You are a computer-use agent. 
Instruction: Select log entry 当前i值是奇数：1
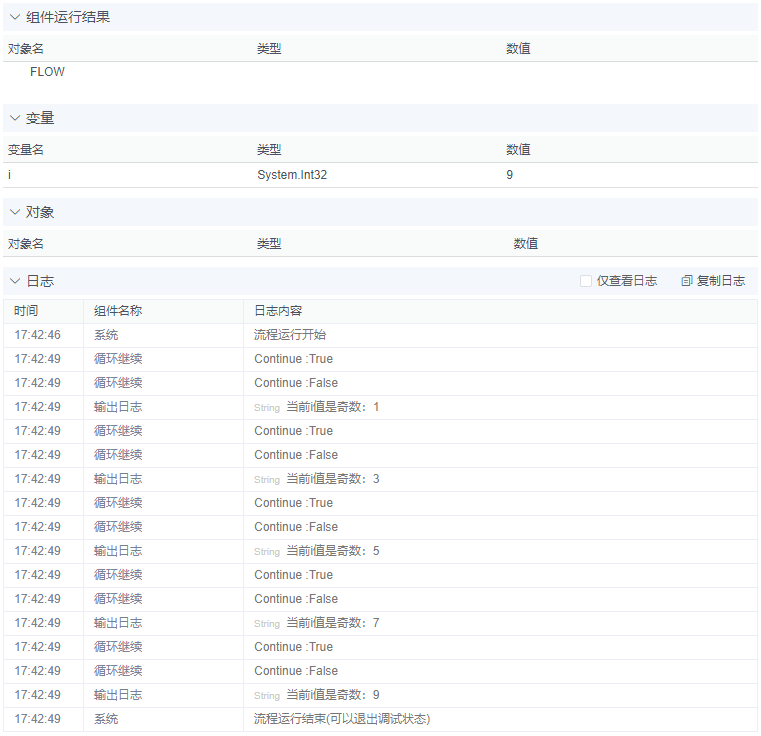click(332, 407)
